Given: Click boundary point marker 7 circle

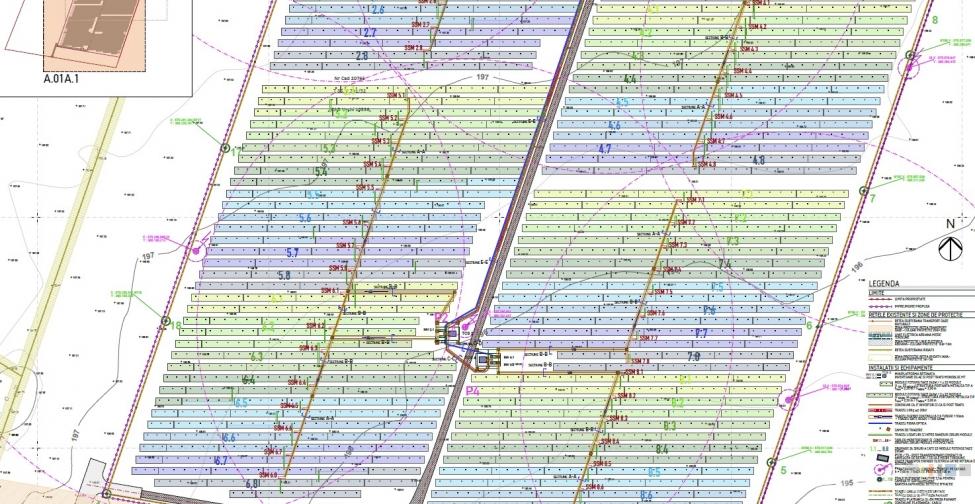Looking at the screenshot, I should [865, 188].
